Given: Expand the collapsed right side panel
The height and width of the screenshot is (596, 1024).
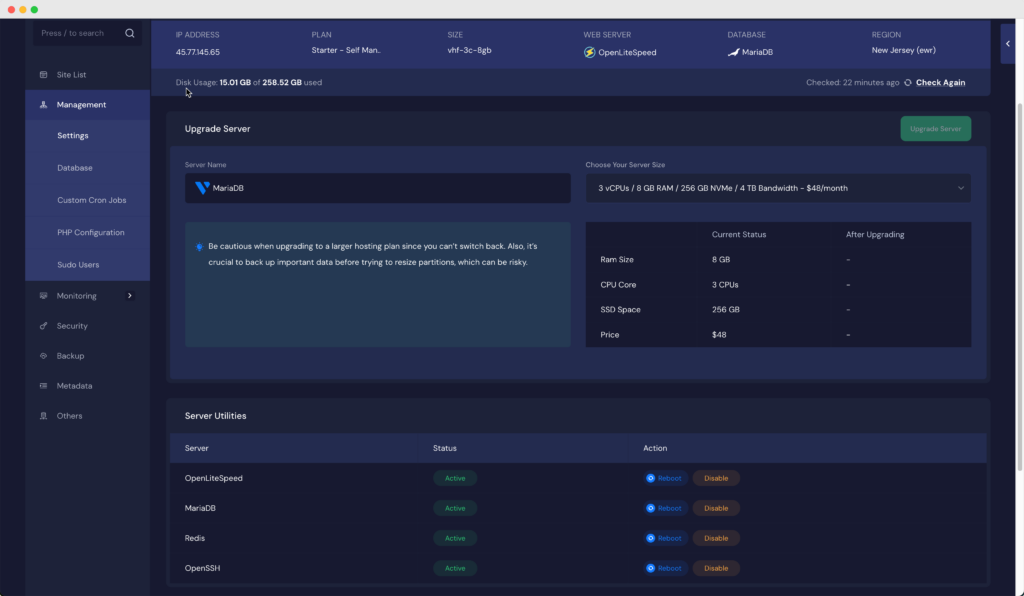Looking at the screenshot, I should [x=1008, y=44].
